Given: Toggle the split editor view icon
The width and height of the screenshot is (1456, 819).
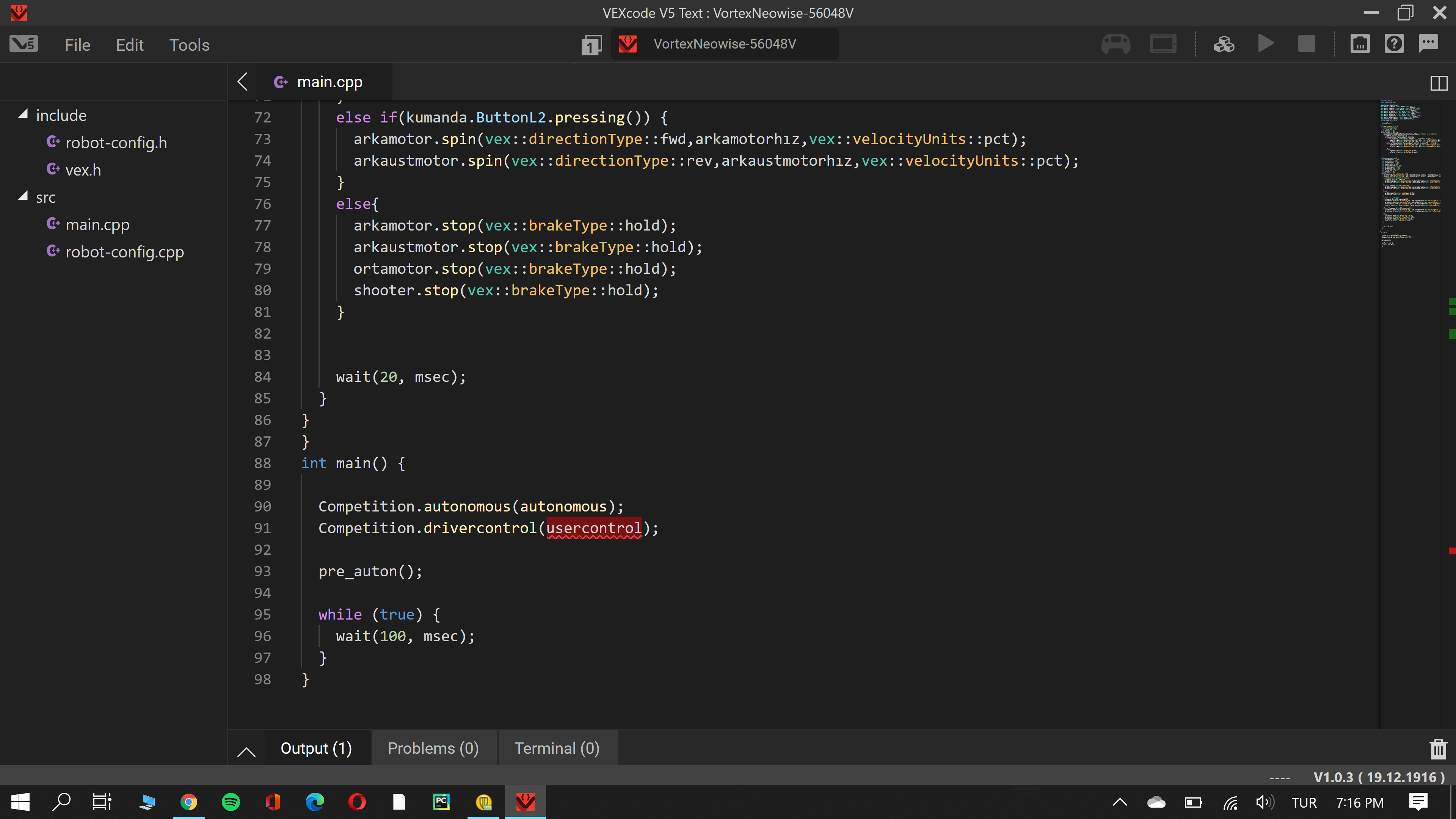Looking at the screenshot, I should 1439,83.
